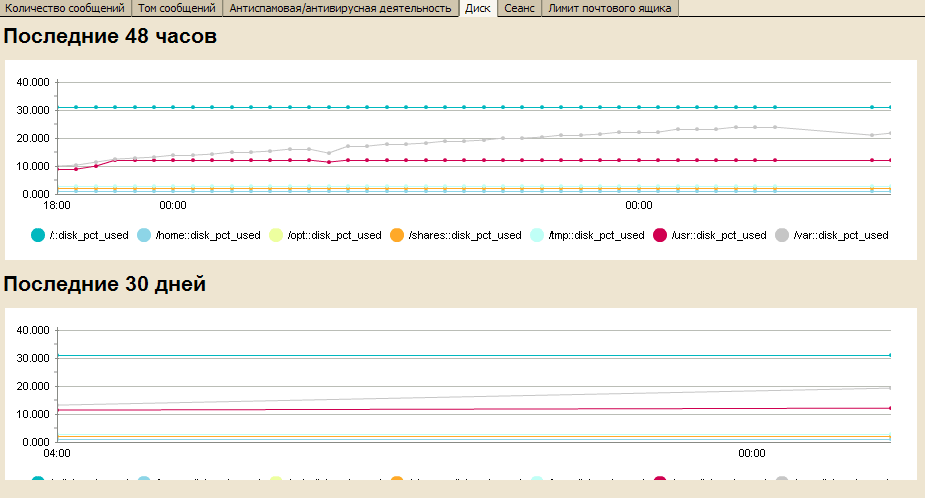Click the /tmp::disk_pct_used legend text
Image resolution: width=925 pixels, height=498 pixels.
click(596, 235)
